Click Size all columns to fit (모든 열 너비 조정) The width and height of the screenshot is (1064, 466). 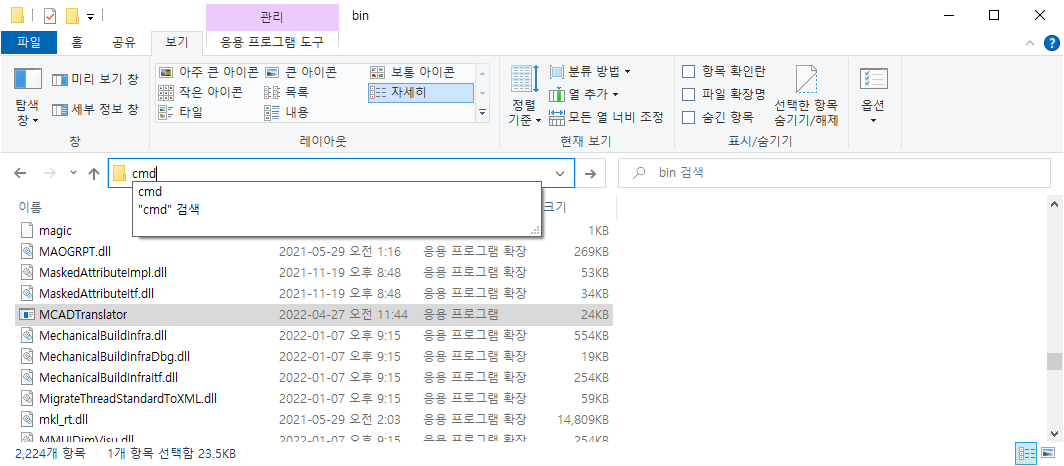click(x=605, y=117)
